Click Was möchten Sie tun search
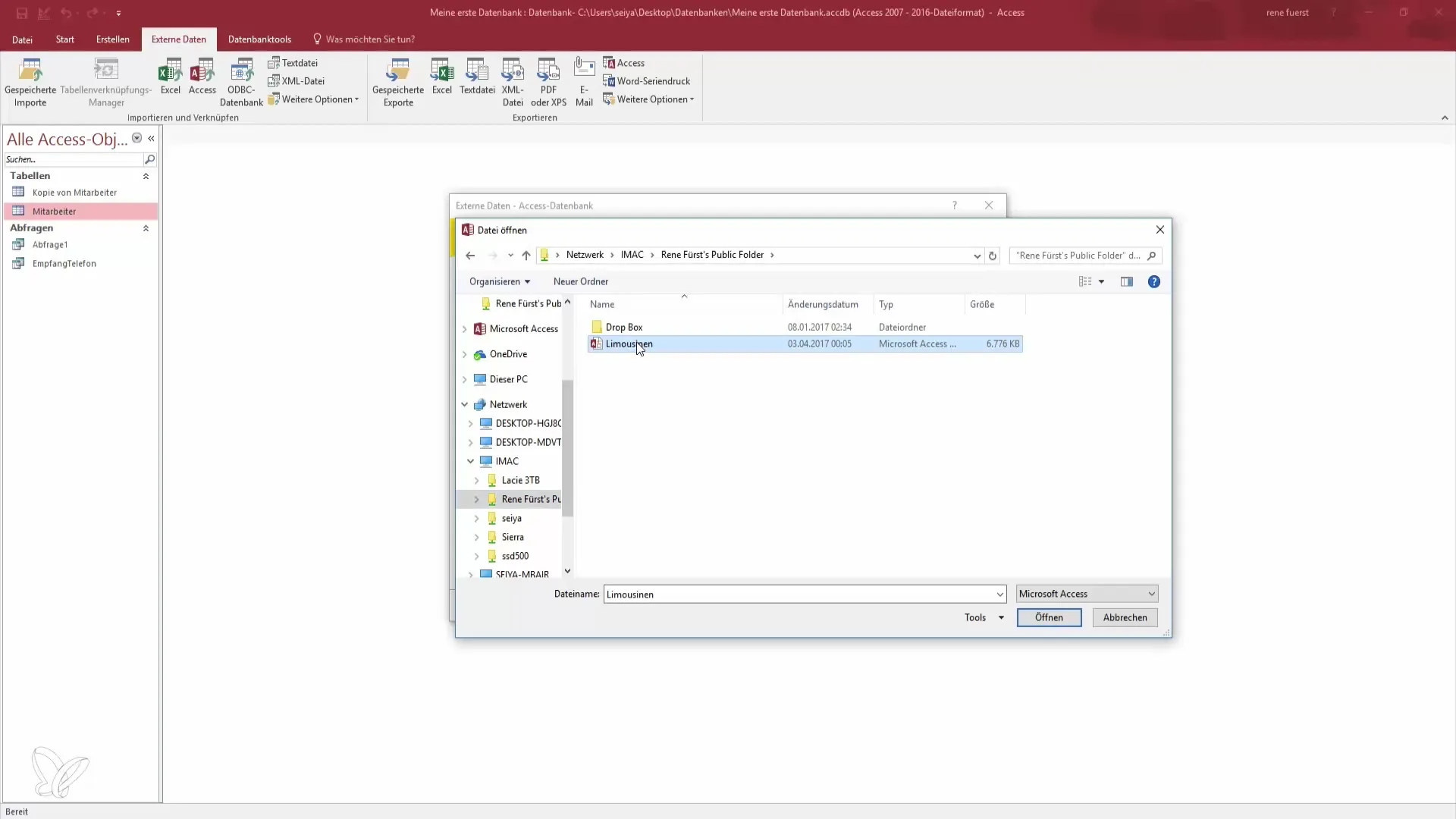Viewport: 1456px width, 819px height. point(364,39)
